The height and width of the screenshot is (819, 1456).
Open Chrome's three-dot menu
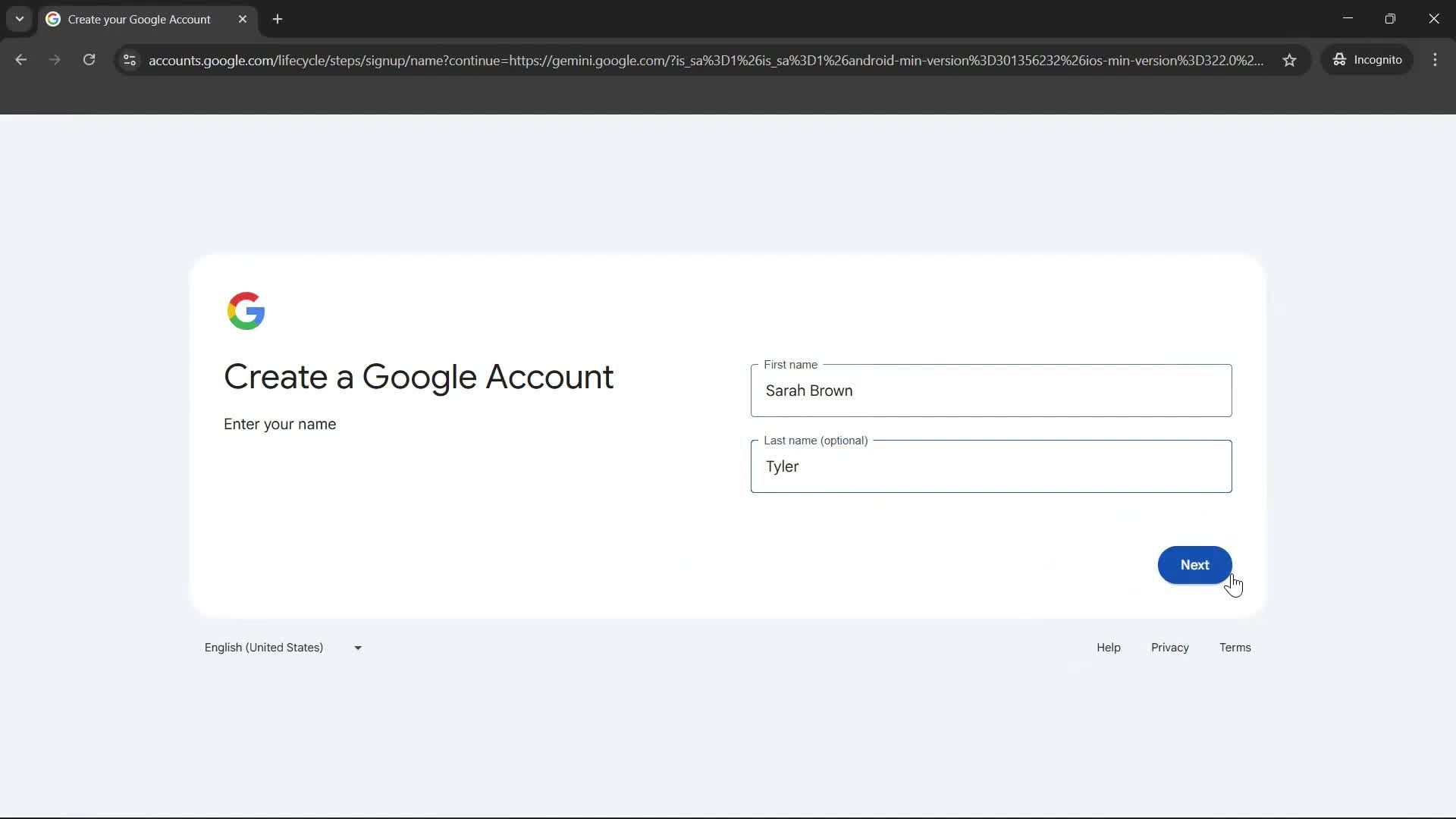point(1435,60)
